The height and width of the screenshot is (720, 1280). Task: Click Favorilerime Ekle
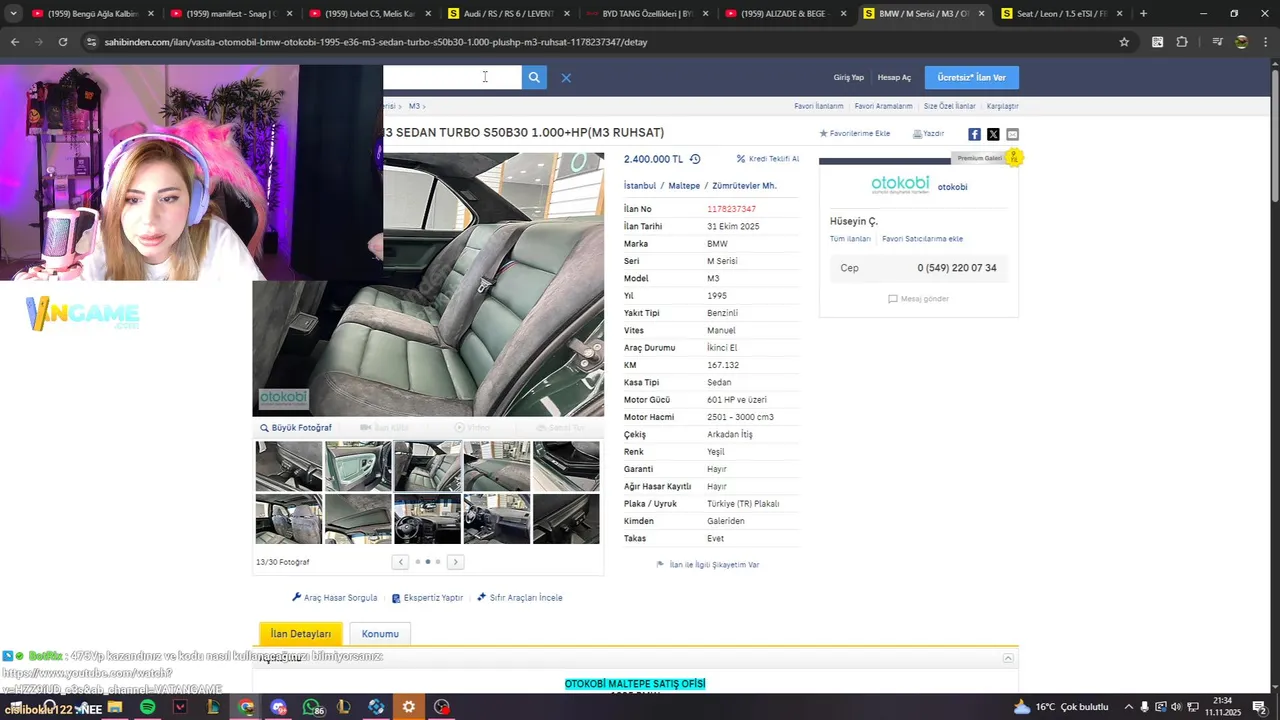[855, 133]
